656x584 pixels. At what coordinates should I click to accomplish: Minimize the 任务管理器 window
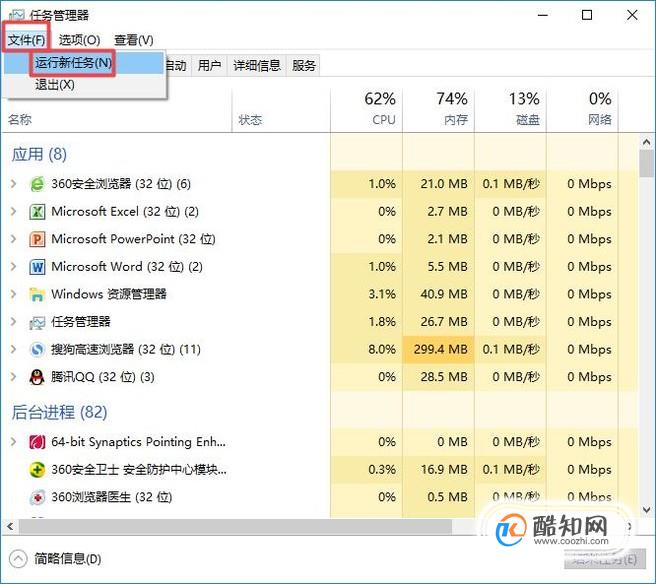click(x=543, y=15)
